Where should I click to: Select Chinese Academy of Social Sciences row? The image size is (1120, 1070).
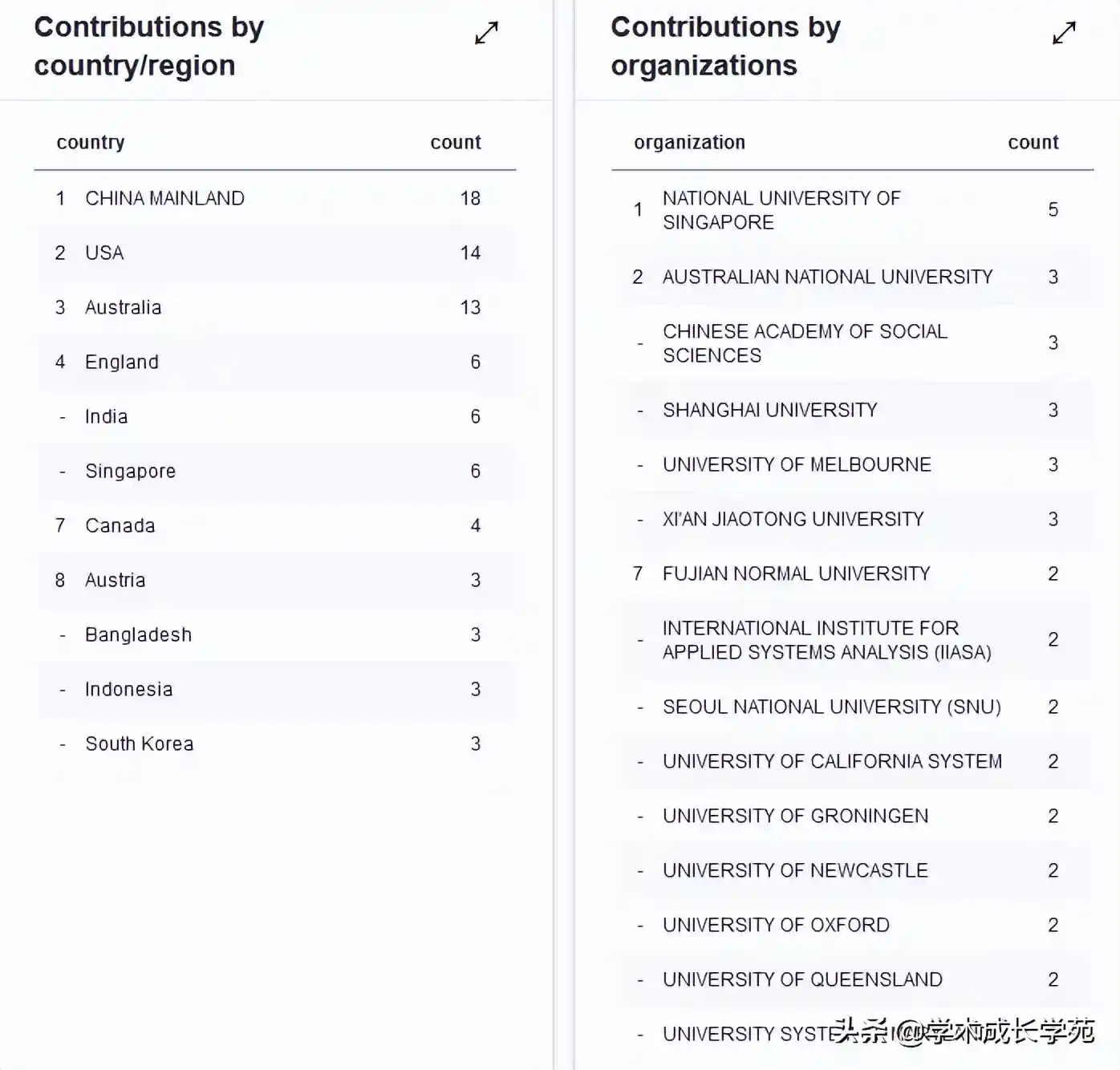point(853,343)
